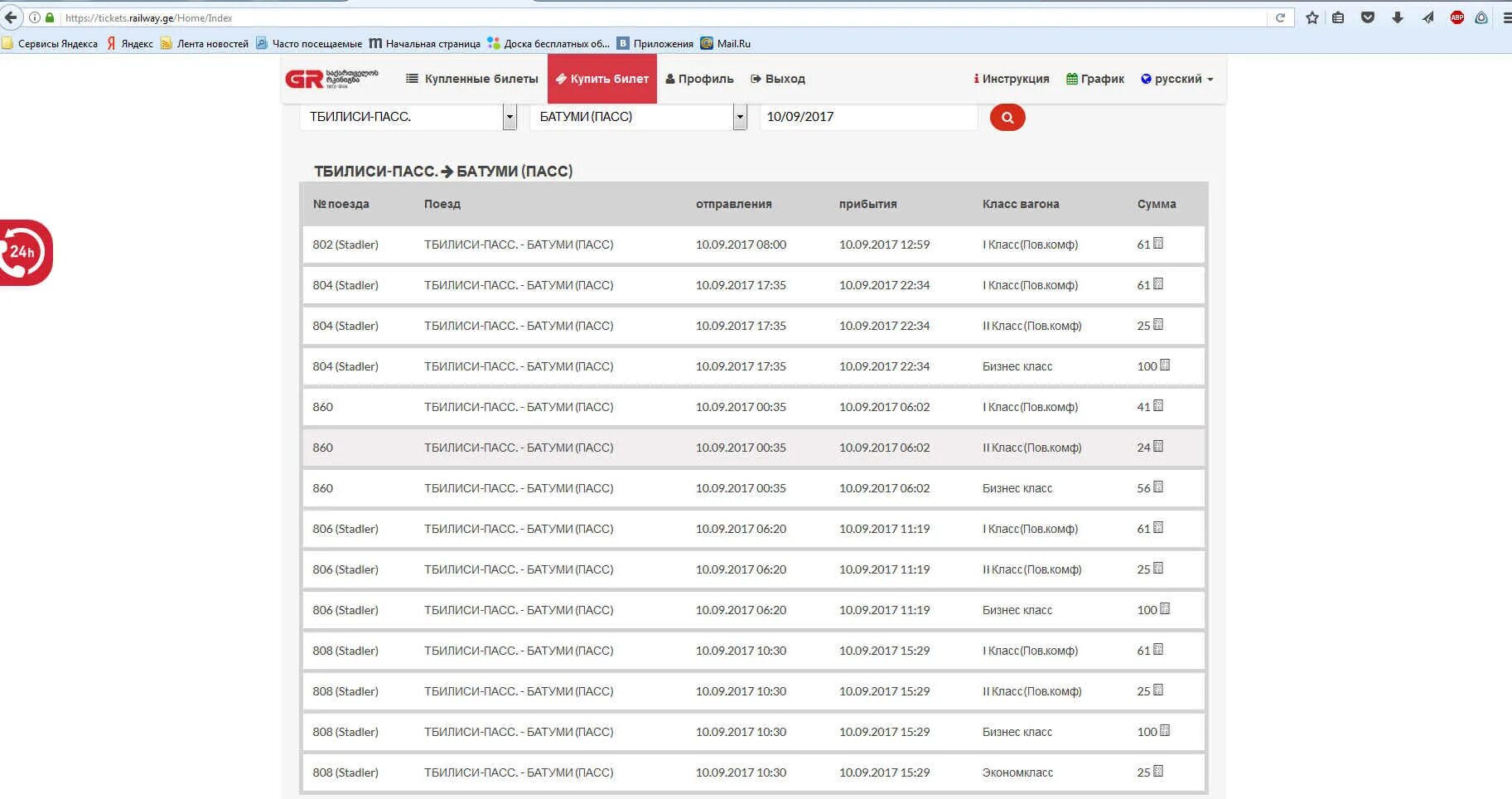Click price icon for 804 Stadler II Класс
This screenshot has width=1512, height=799.
(x=1158, y=325)
